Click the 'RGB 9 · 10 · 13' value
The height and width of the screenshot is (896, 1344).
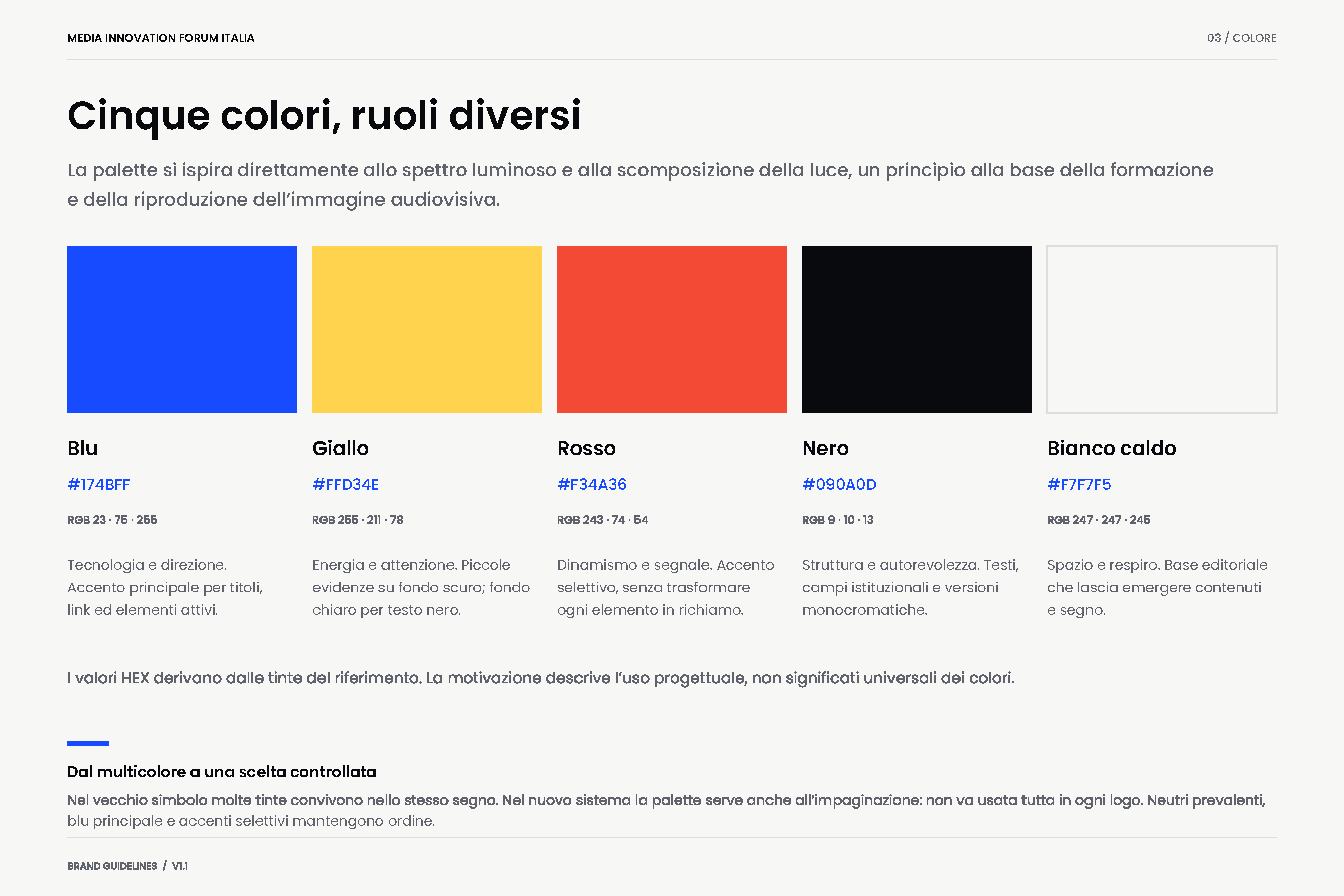pyautogui.click(x=838, y=520)
